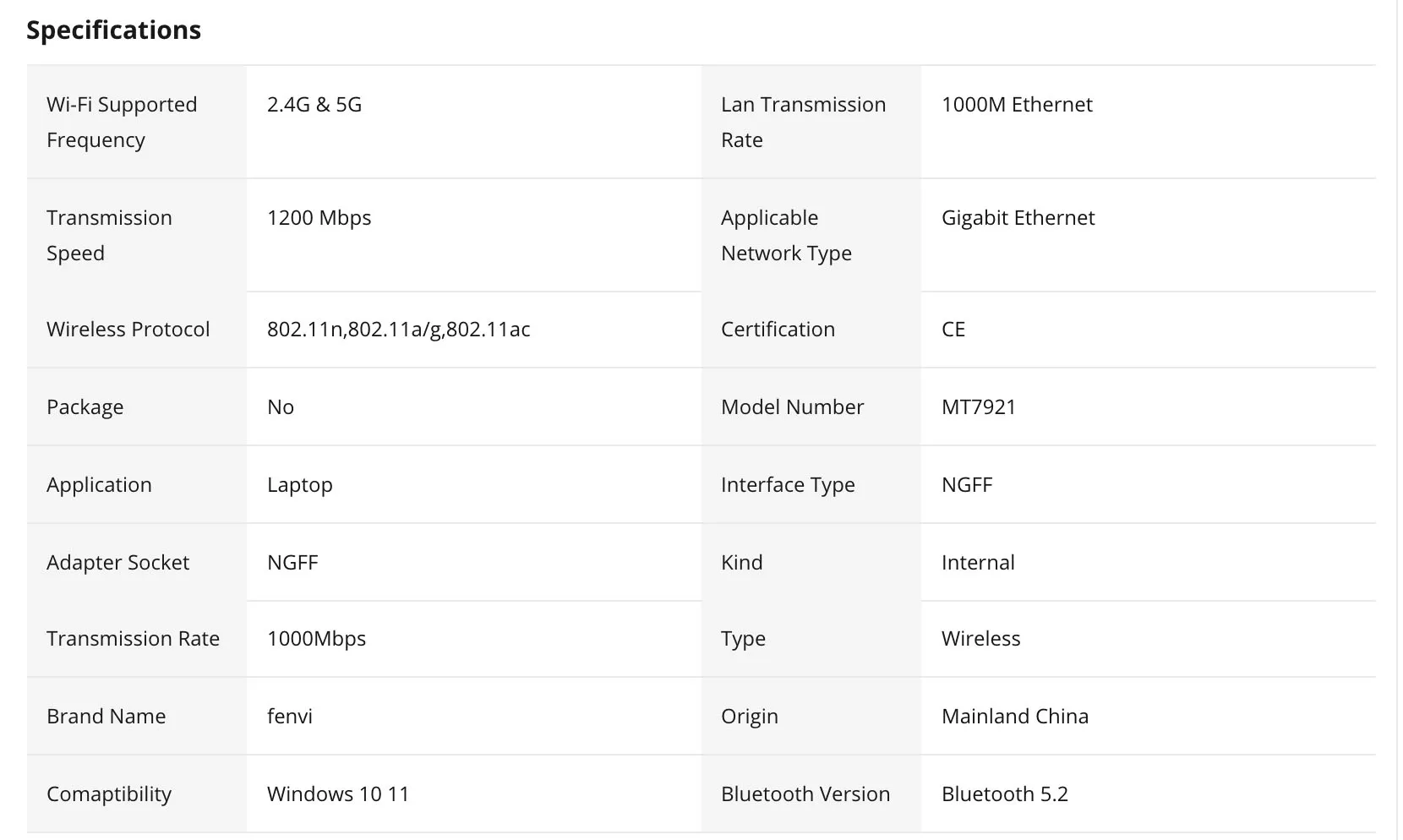Select the 802.11n,802.11a/g,802.11ac protocol text

tap(398, 330)
